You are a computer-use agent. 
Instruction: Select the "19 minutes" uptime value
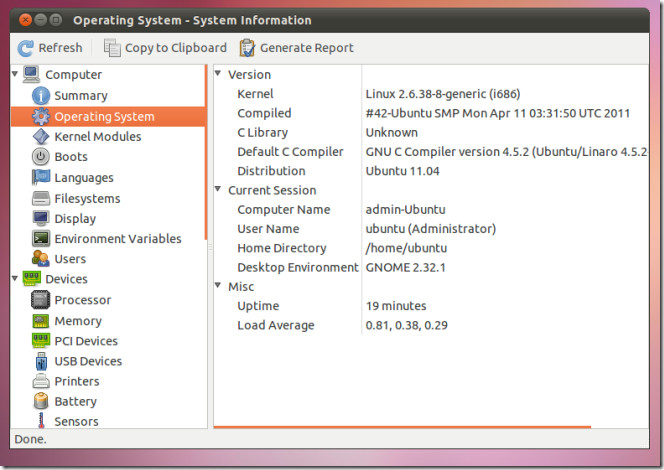[x=396, y=306]
